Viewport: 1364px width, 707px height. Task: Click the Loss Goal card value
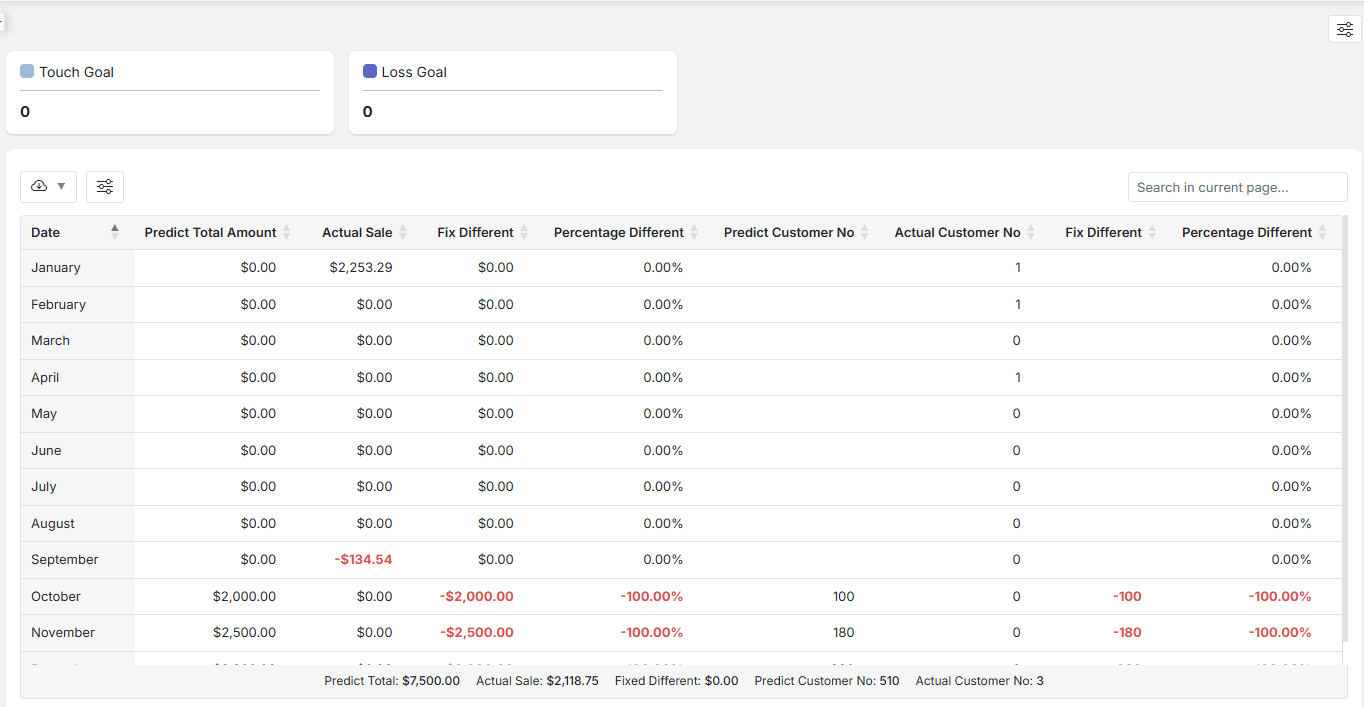click(368, 112)
